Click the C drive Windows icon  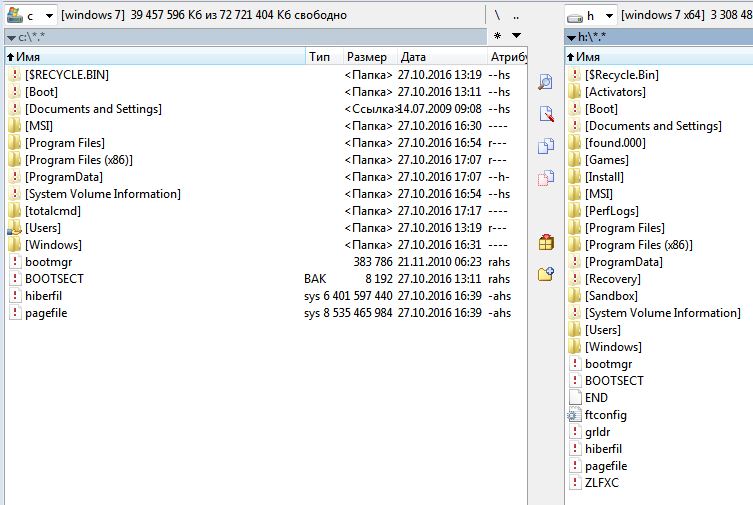pyautogui.click(x=15, y=15)
